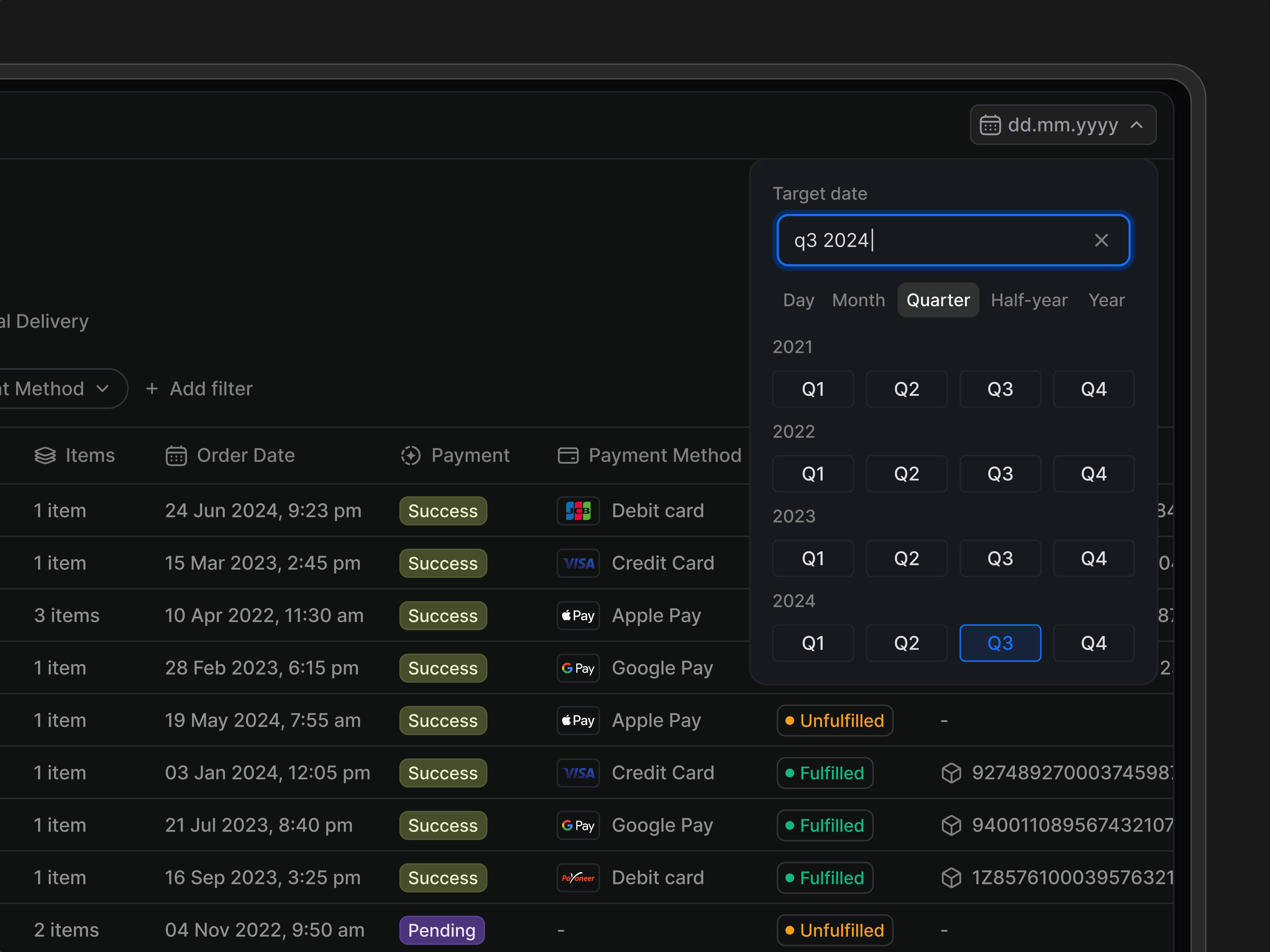Click the calendar icon in date picker button
Viewport: 1270px width, 952px height.
[990, 125]
